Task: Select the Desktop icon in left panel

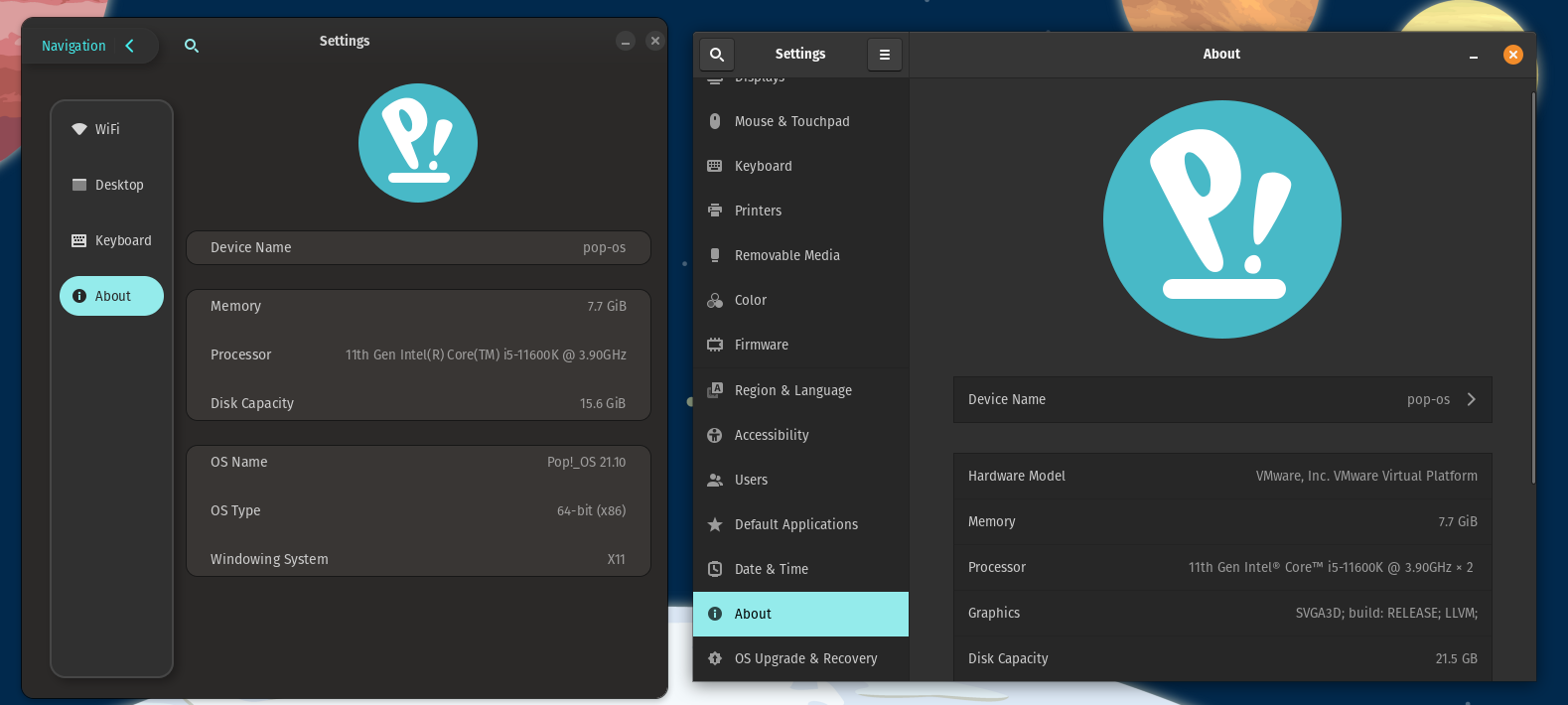Action: coord(79,185)
